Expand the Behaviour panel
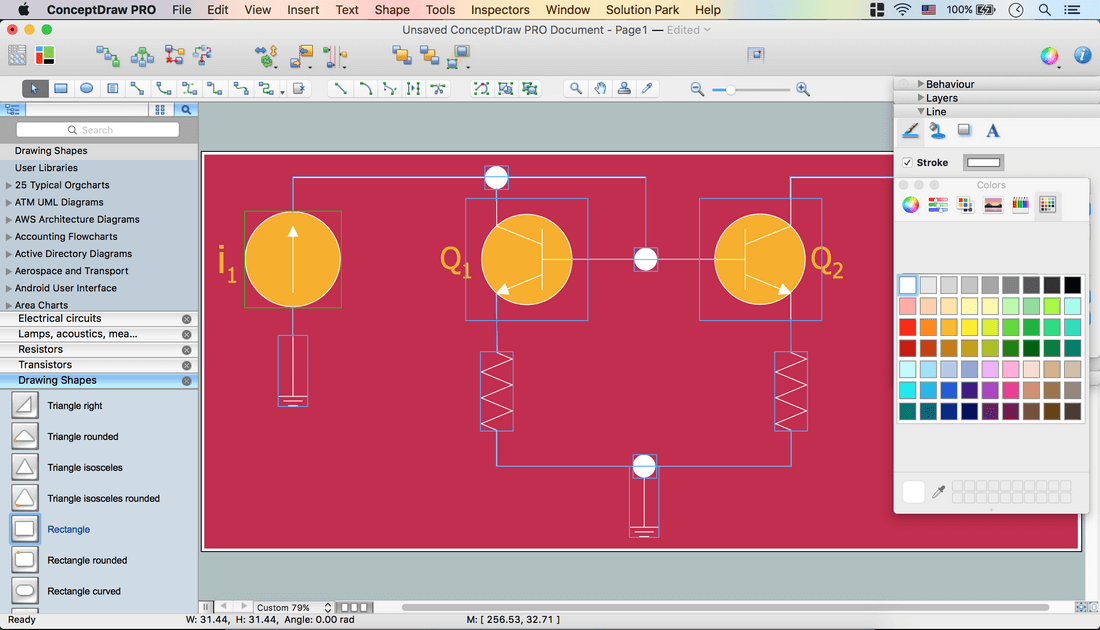 tap(921, 85)
